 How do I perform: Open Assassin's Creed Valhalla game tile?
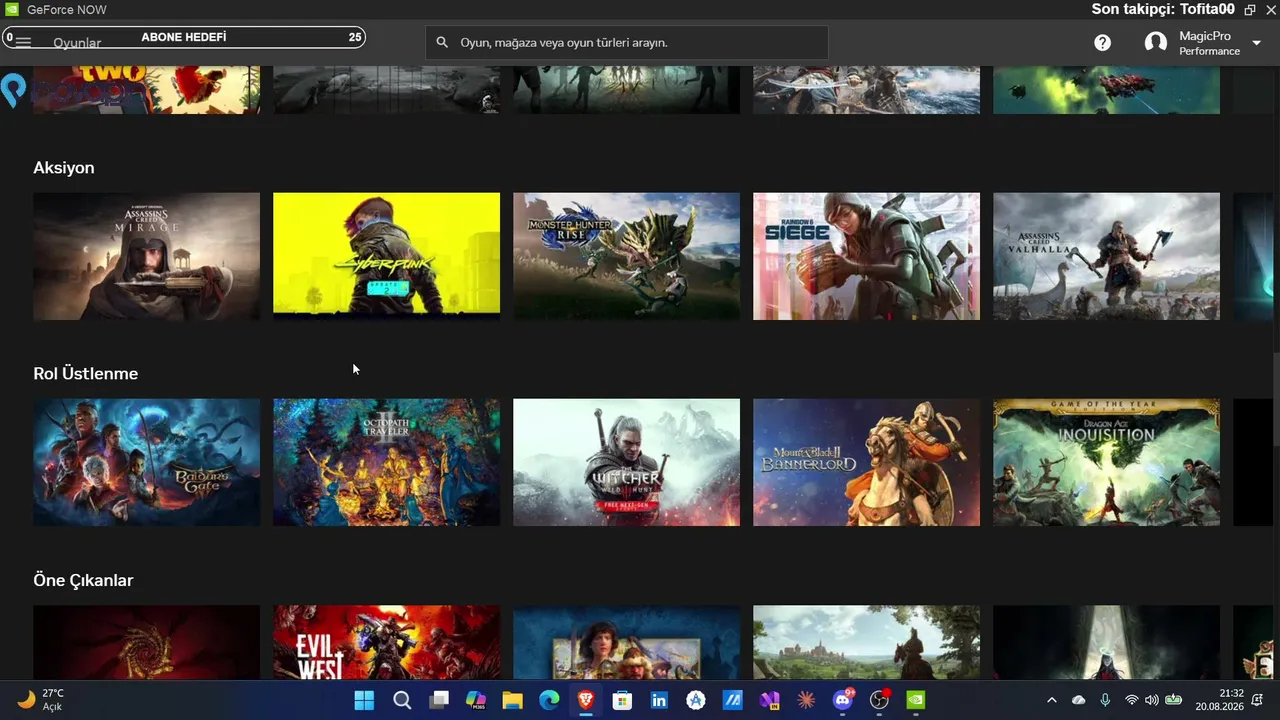click(x=1106, y=256)
